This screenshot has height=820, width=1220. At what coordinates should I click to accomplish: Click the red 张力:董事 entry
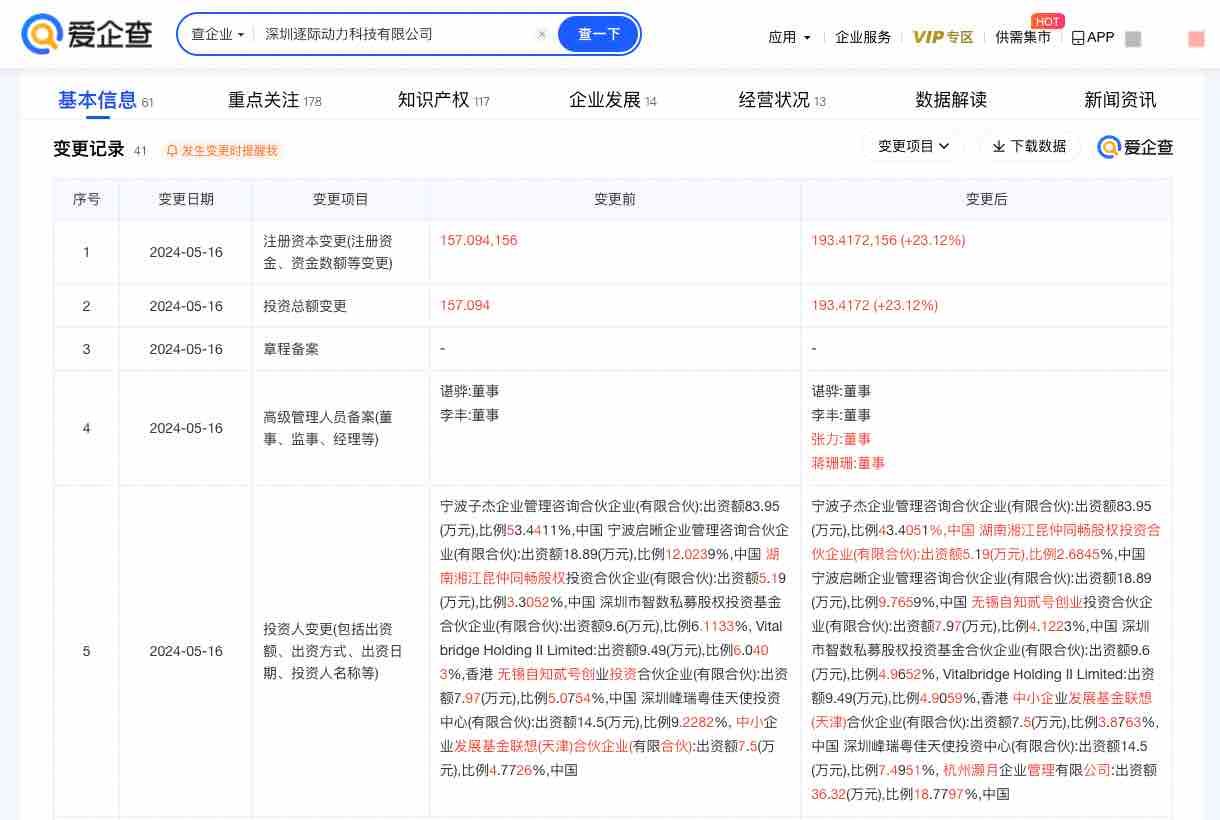tap(841, 439)
